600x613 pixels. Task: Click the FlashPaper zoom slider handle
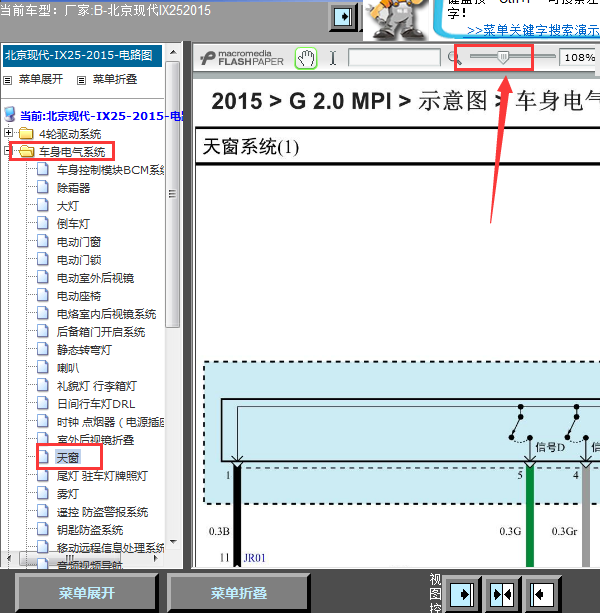click(503, 57)
